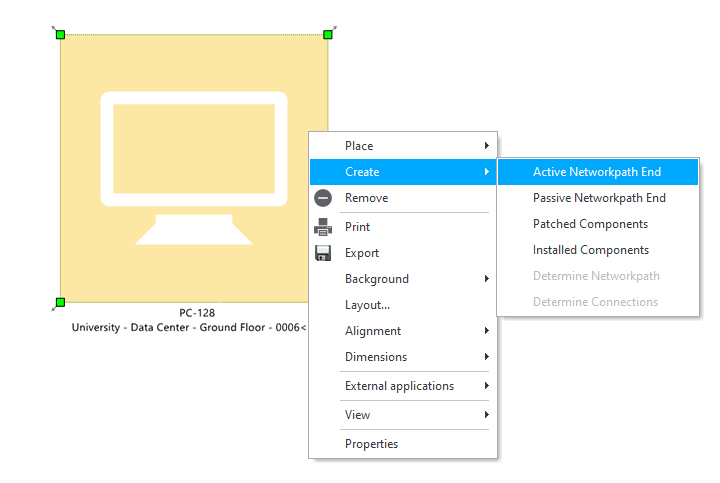Click the University - Data Center location label
This screenshot has width=720, height=483.
point(189,327)
